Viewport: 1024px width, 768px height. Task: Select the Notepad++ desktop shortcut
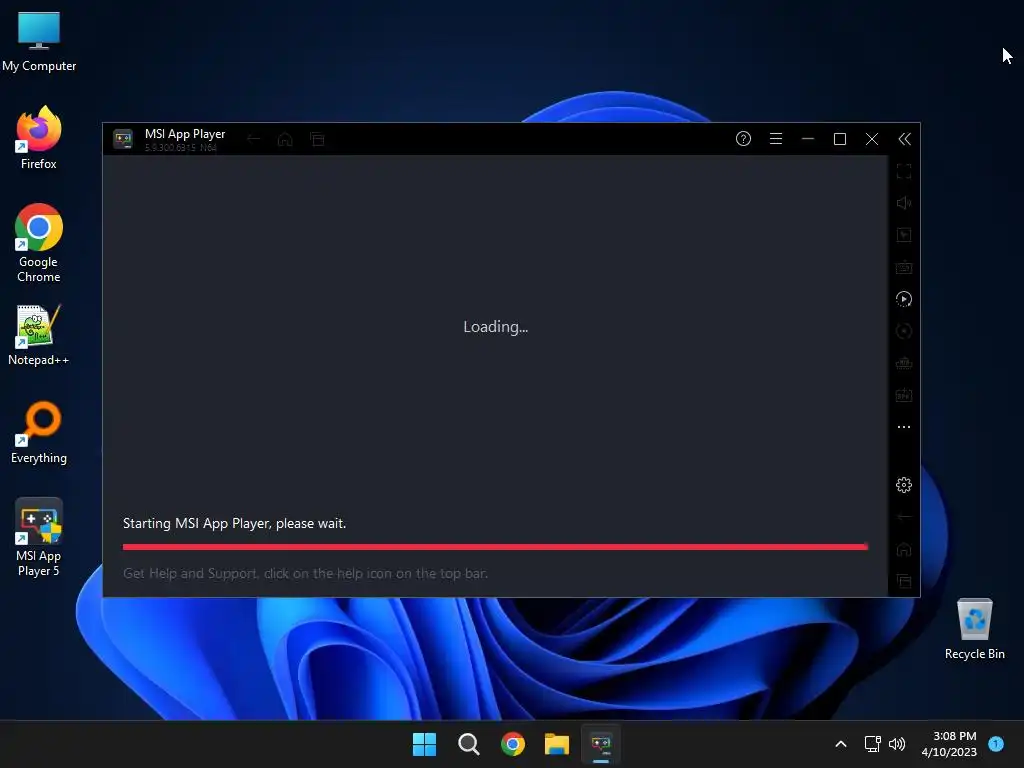(39, 334)
